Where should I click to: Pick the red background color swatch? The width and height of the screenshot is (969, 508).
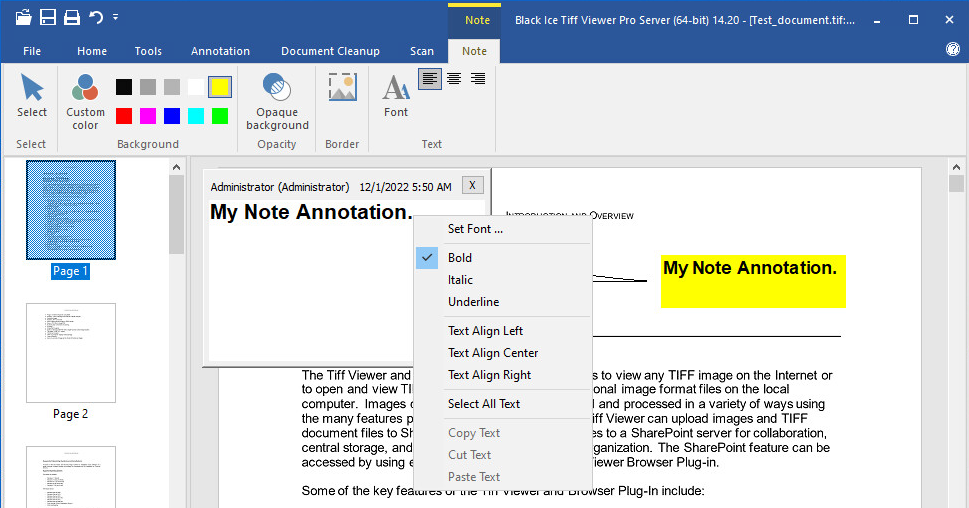coord(124,116)
